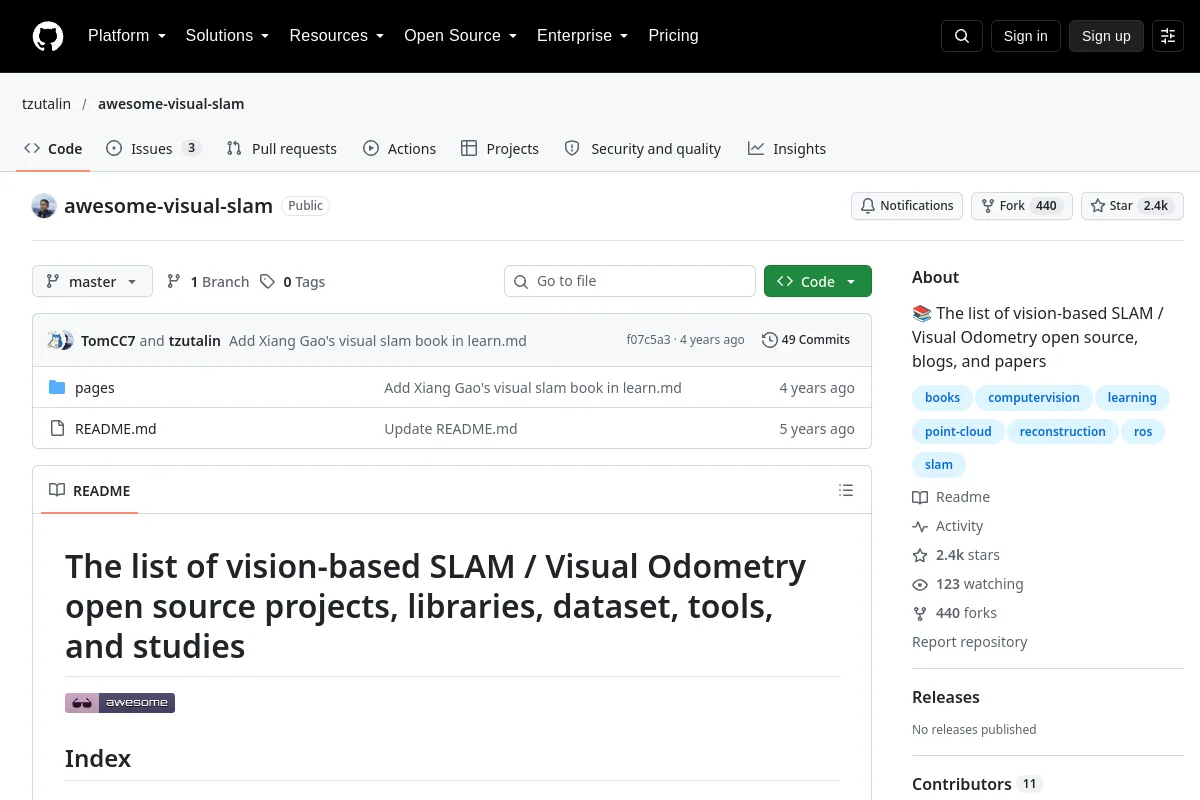Open the green Code dropdown
Image resolution: width=1200 pixels, height=800 pixels.
818,282
